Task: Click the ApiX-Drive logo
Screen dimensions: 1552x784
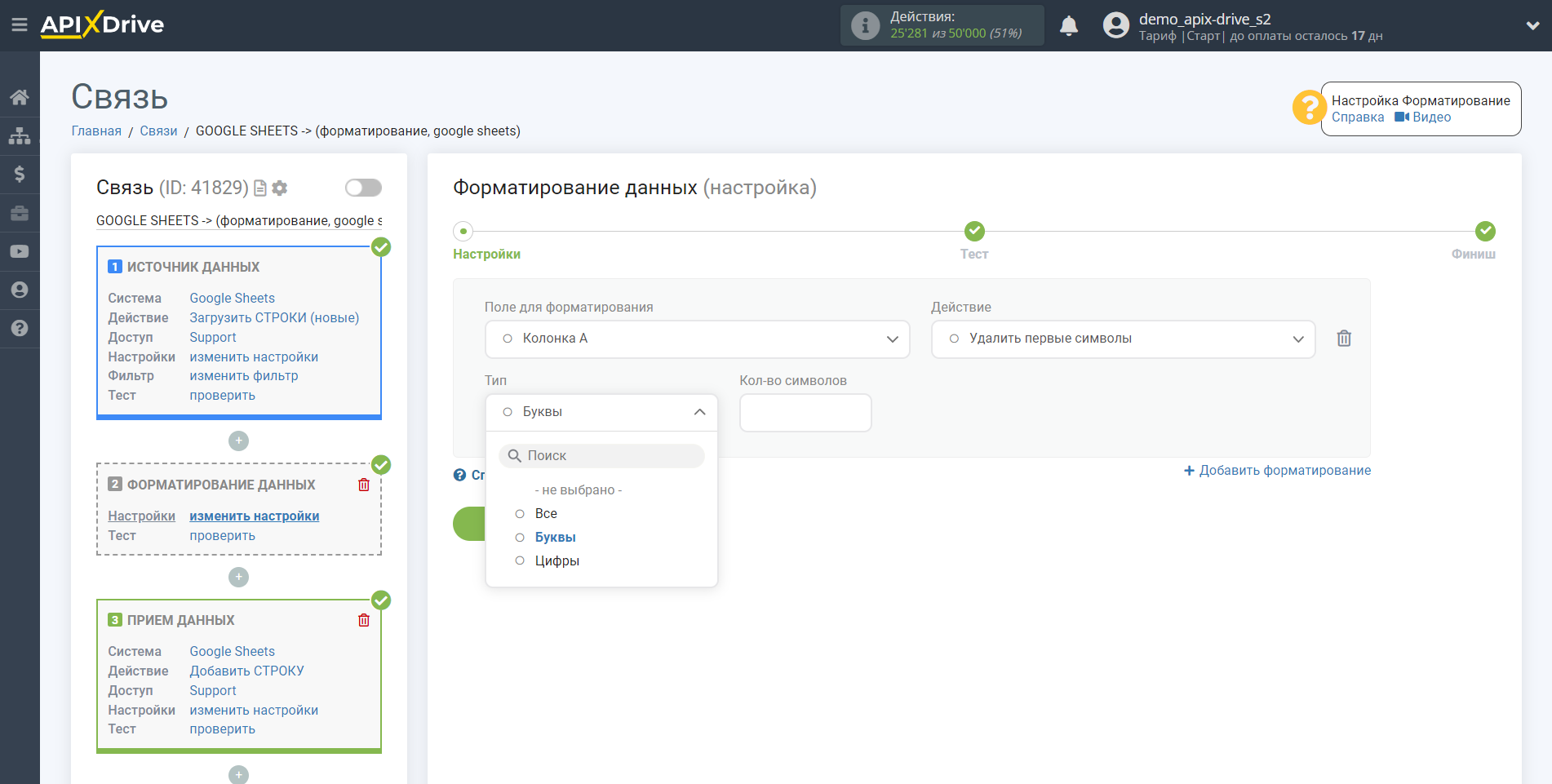Action: coord(102,24)
